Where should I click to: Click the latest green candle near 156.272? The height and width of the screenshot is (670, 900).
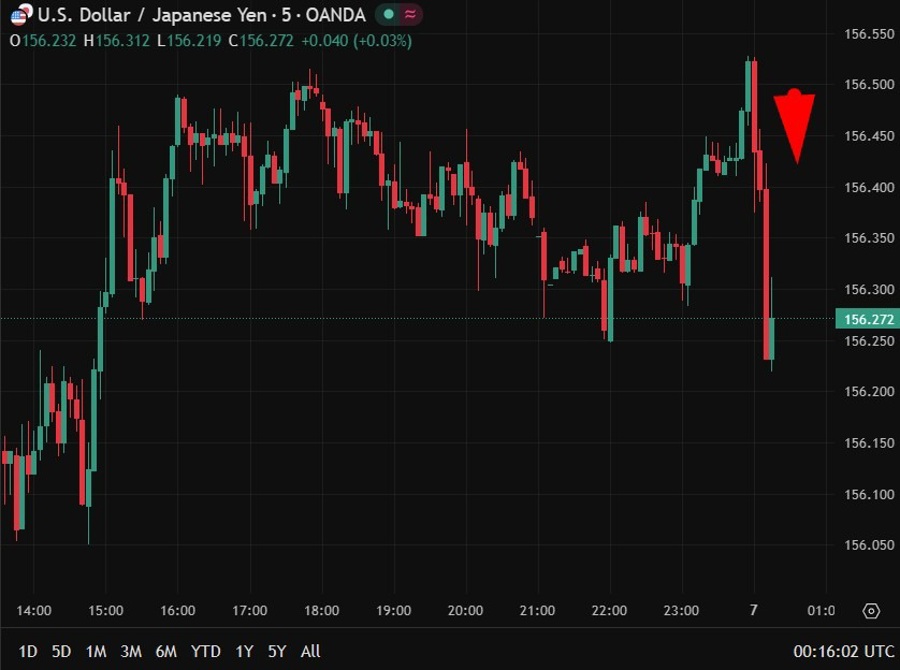[x=772, y=338]
